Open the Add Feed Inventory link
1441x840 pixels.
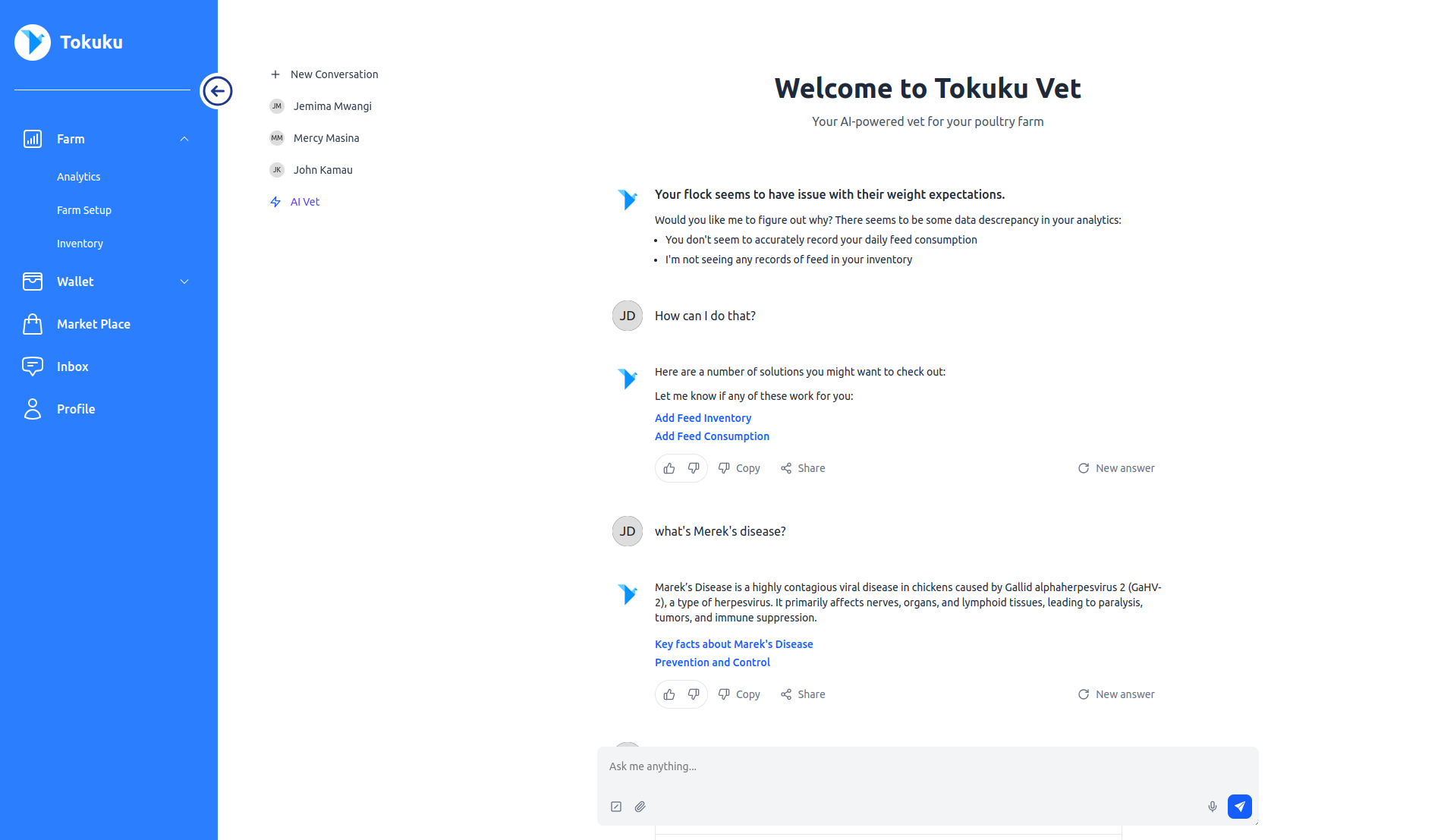tap(703, 418)
